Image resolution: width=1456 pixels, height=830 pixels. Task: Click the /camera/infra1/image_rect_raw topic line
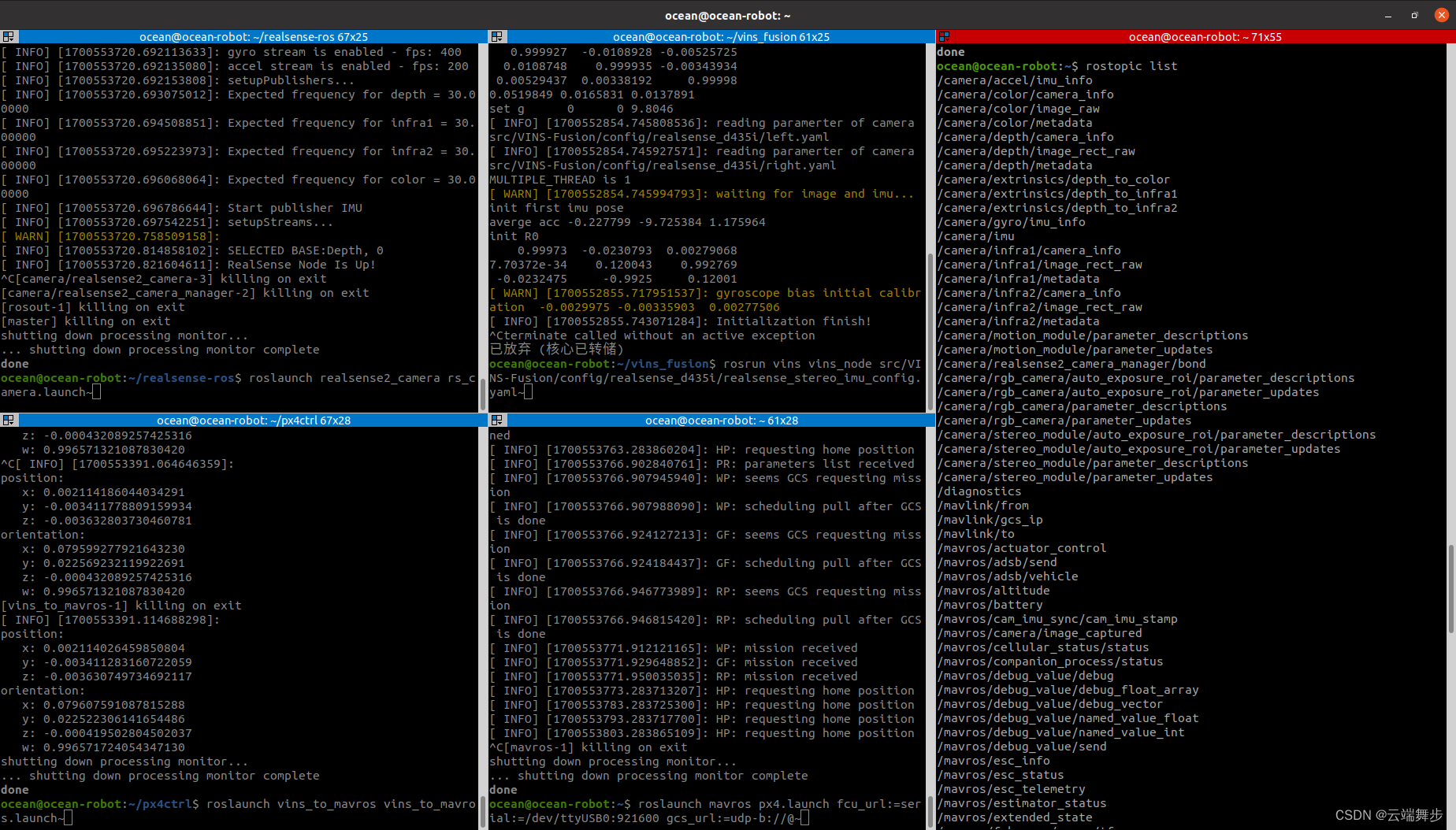(1039, 265)
